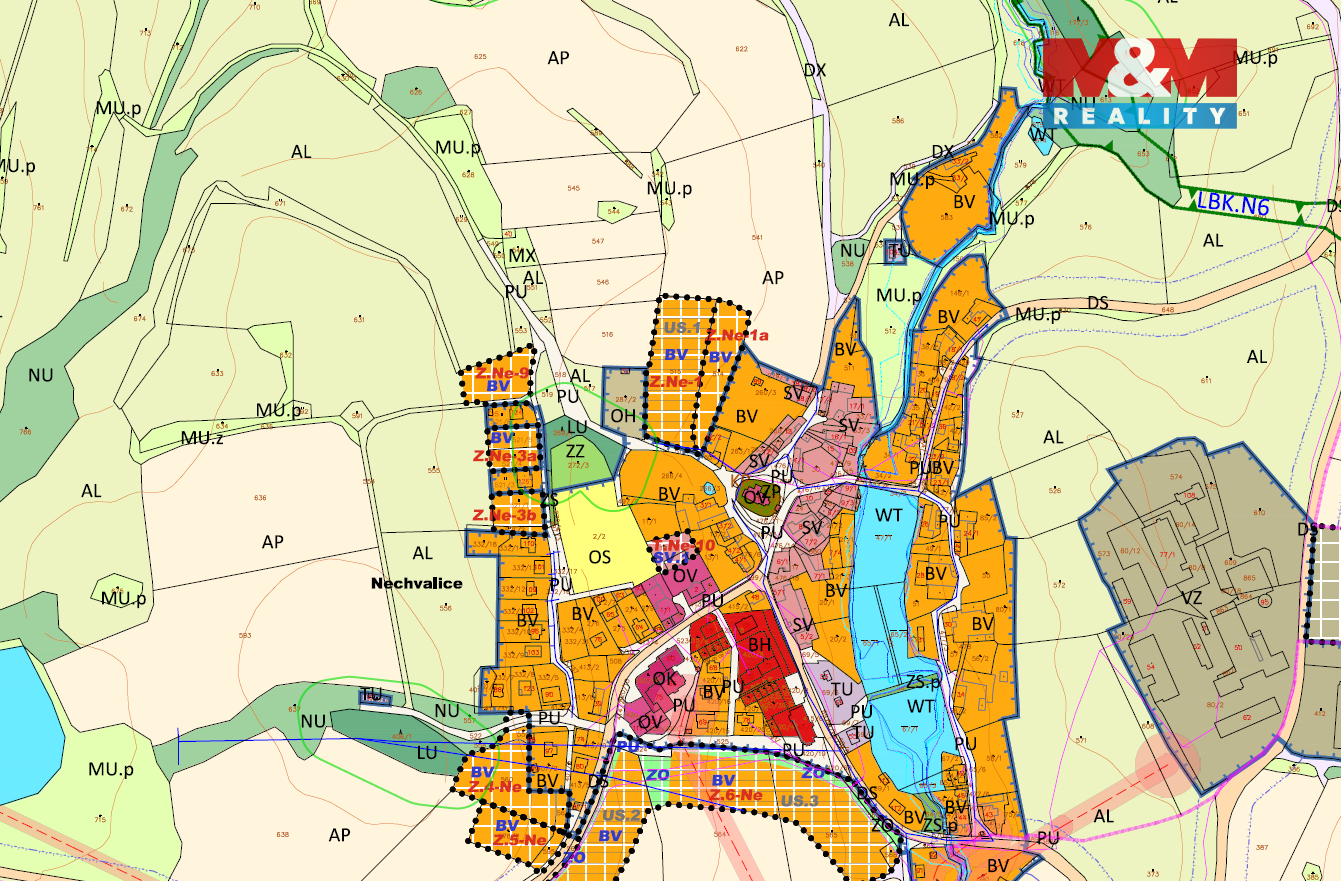Viewport: 1341px width, 881px height.
Task: Select the Z.Ne-9 development plot label
Action: [x=502, y=373]
